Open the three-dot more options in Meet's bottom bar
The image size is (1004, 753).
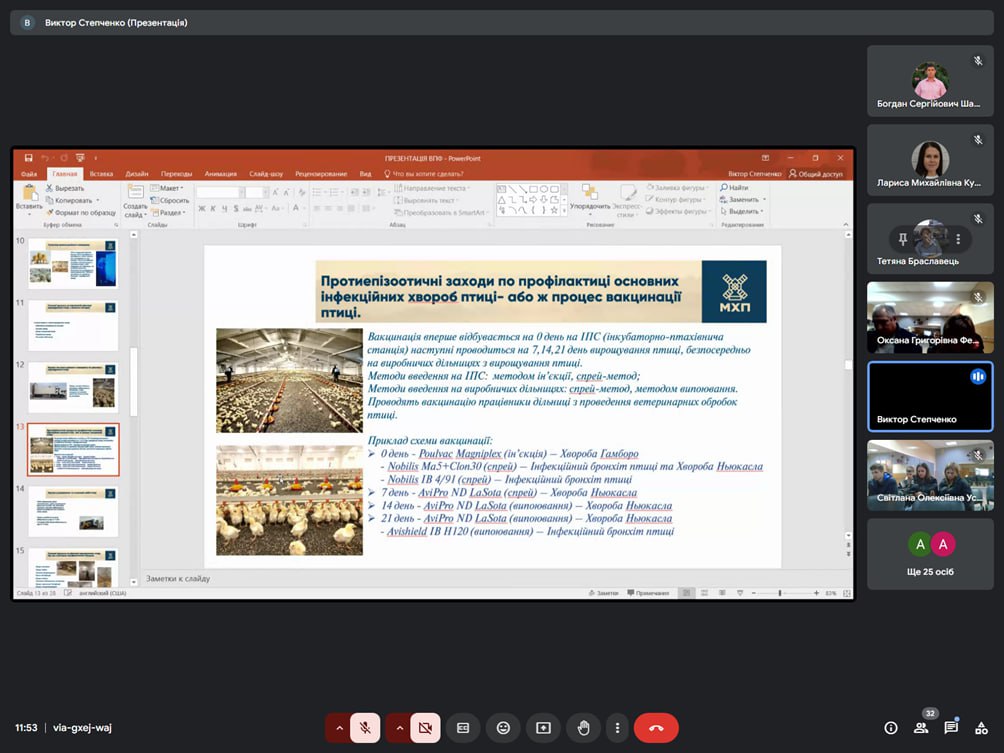tap(617, 728)
